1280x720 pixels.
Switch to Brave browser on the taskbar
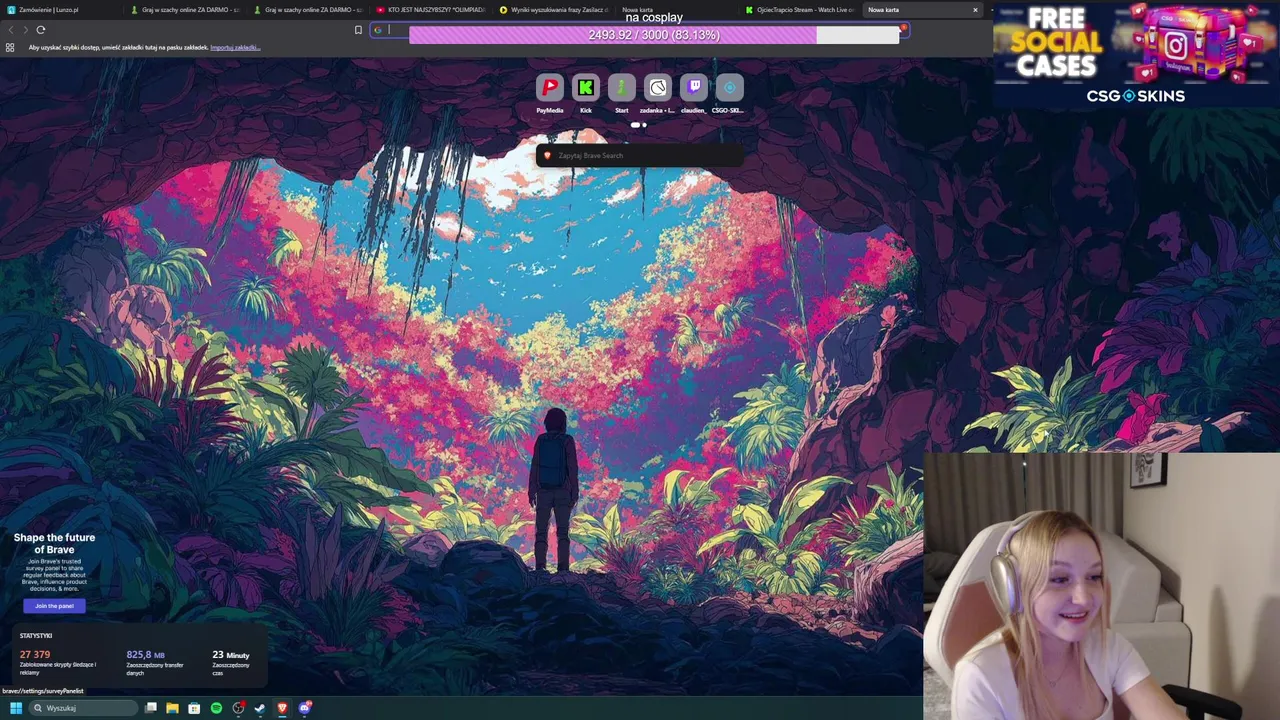[x=282, y=708]
